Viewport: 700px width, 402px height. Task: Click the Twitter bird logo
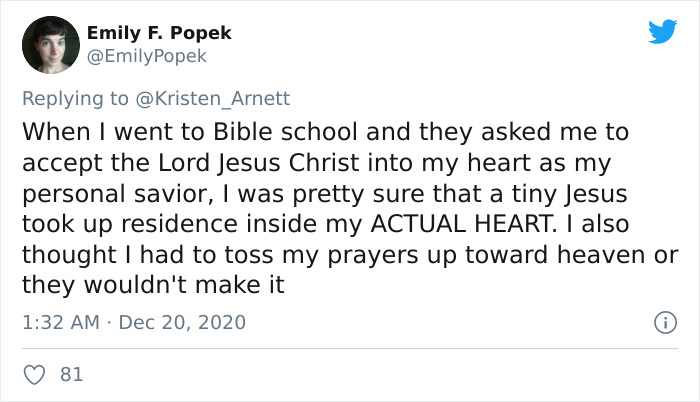[662, 32]
